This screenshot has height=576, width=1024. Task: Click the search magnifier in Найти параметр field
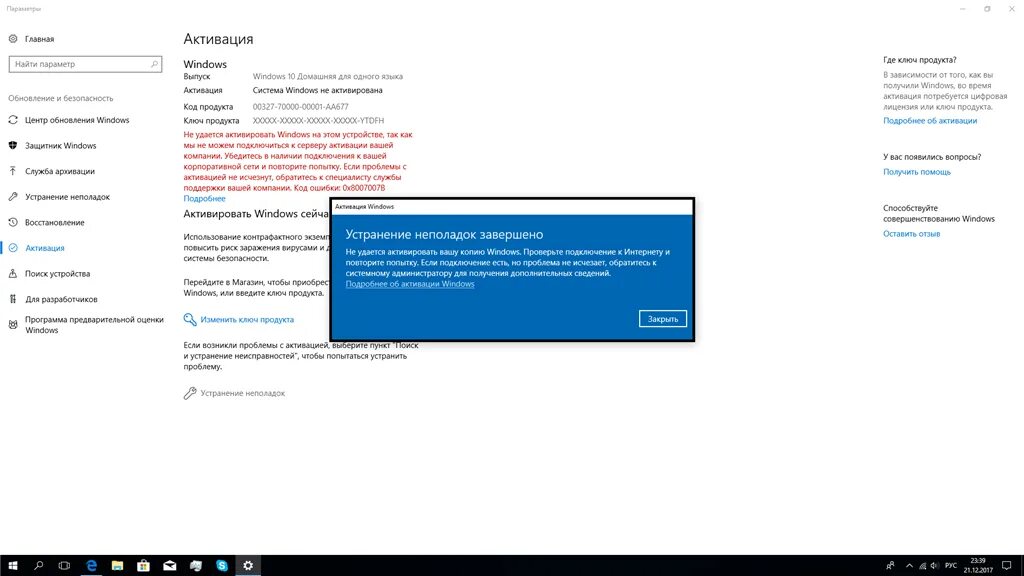click(154, 64)
